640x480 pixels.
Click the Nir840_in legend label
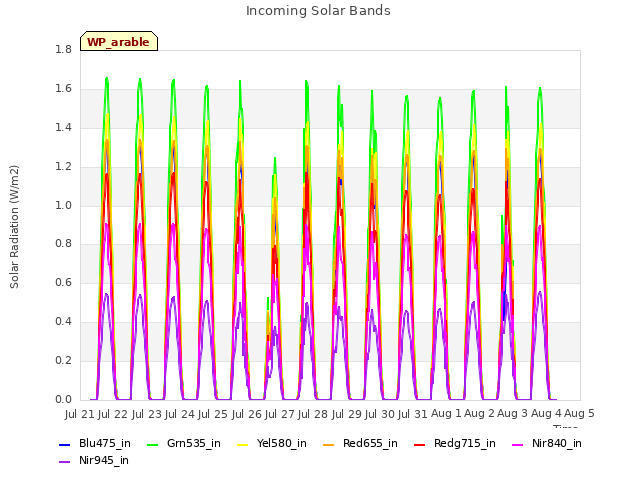coord(557,444)
